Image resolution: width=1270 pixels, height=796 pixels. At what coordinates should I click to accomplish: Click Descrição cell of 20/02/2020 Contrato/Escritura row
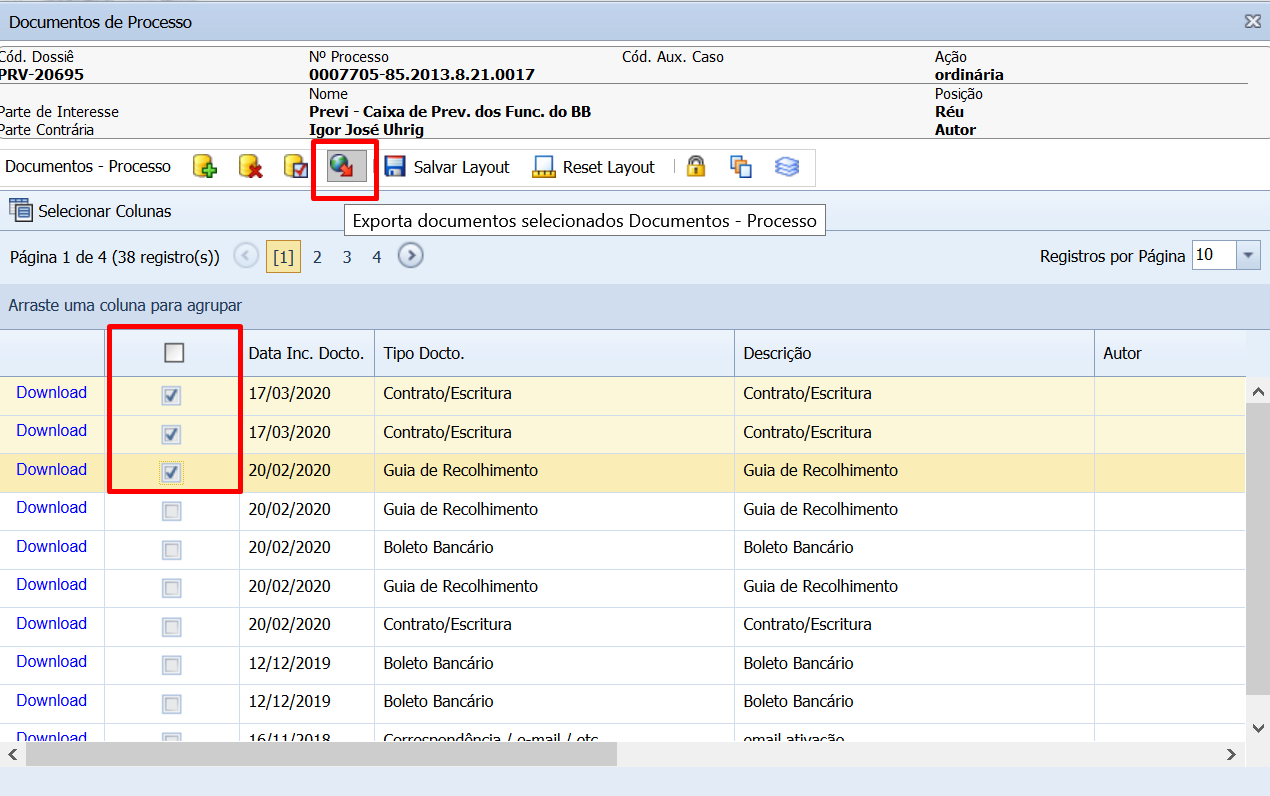[x=914, y=624]
